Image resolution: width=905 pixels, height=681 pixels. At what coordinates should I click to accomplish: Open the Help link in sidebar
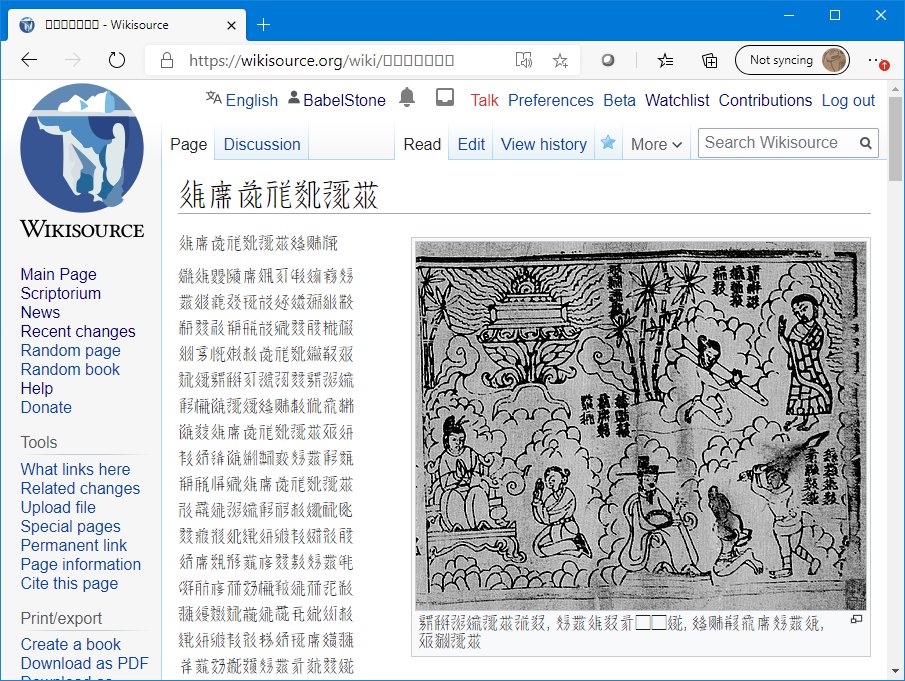(x=36, y=388)
